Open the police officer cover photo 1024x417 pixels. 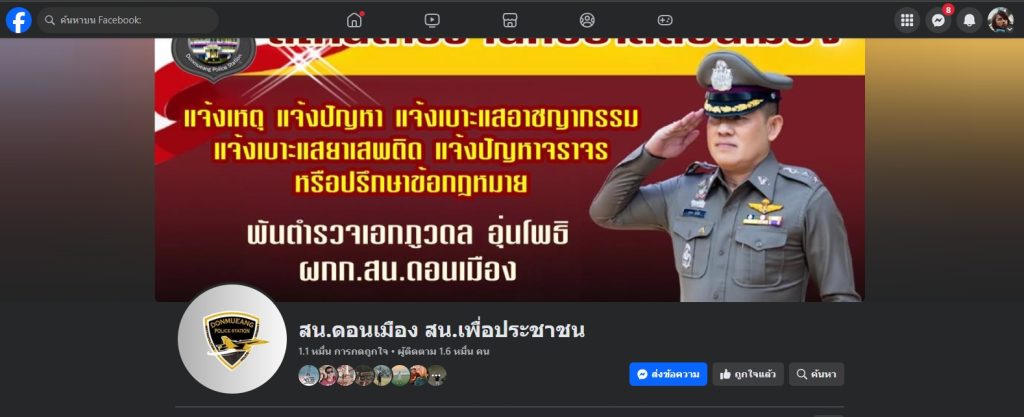pyautogui.click(x=509, y=170)
